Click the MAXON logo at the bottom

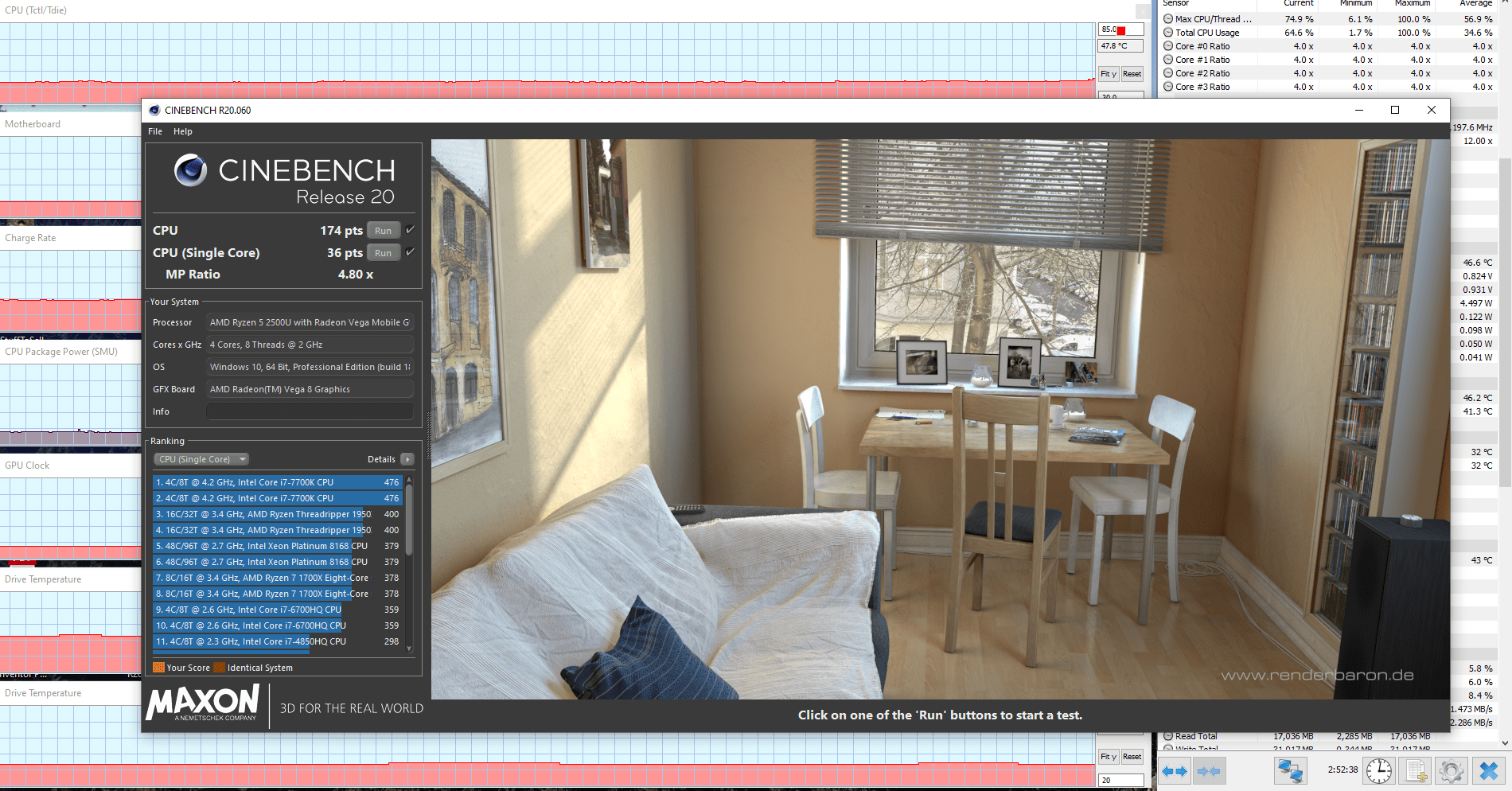point(203,703)
